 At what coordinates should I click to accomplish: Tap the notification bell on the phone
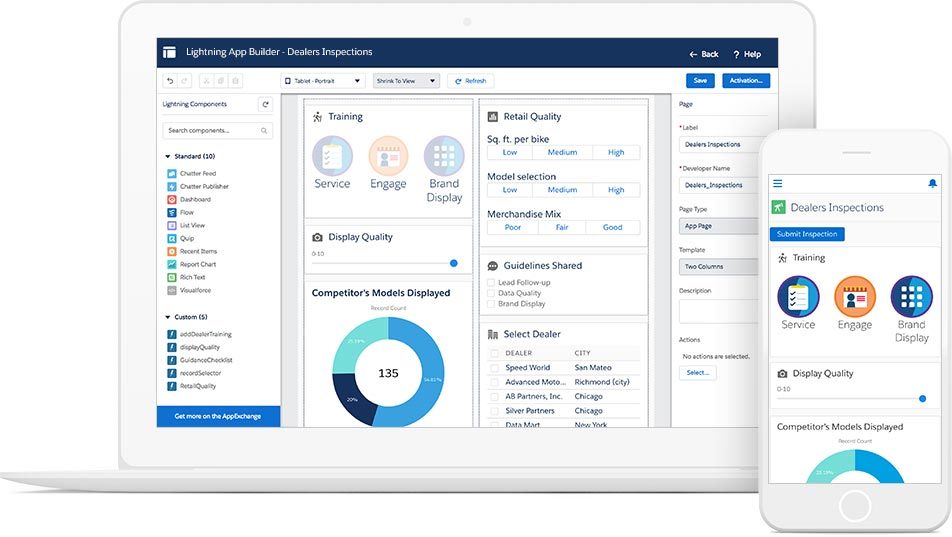tap(933, 183)
